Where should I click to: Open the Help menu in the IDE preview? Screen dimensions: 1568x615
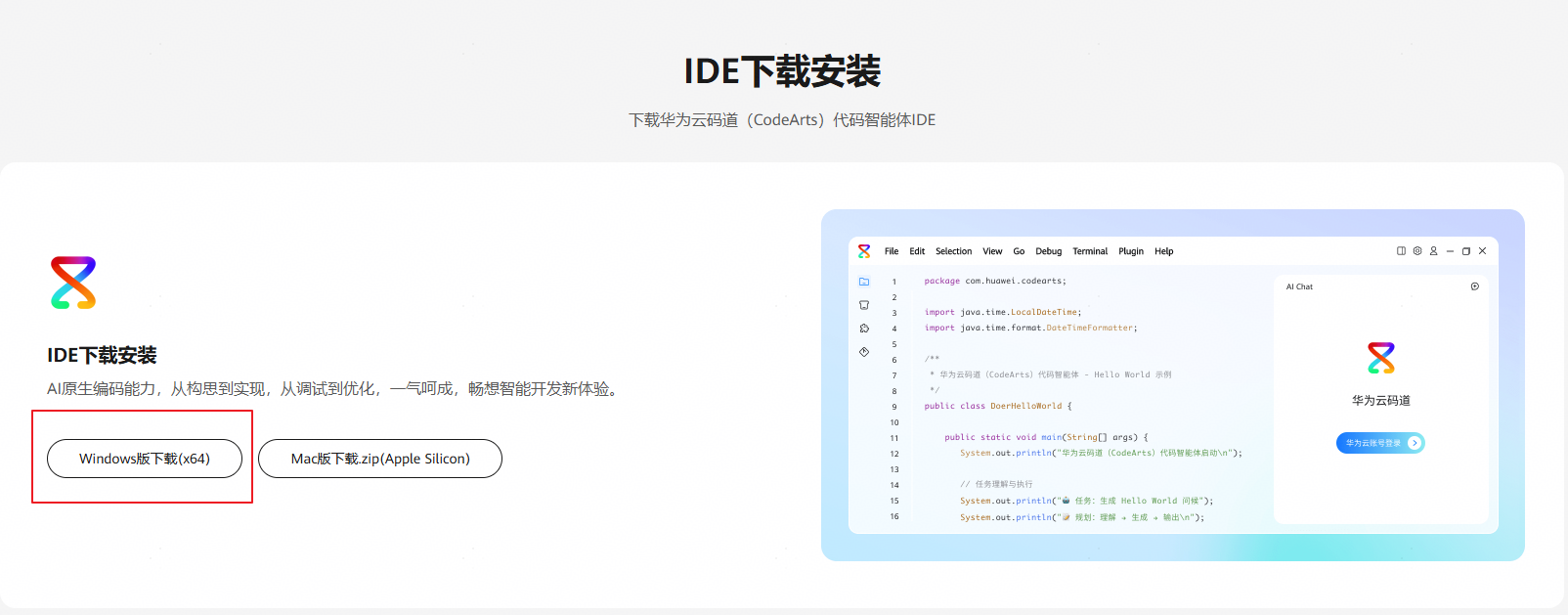tap(1163, 251)
